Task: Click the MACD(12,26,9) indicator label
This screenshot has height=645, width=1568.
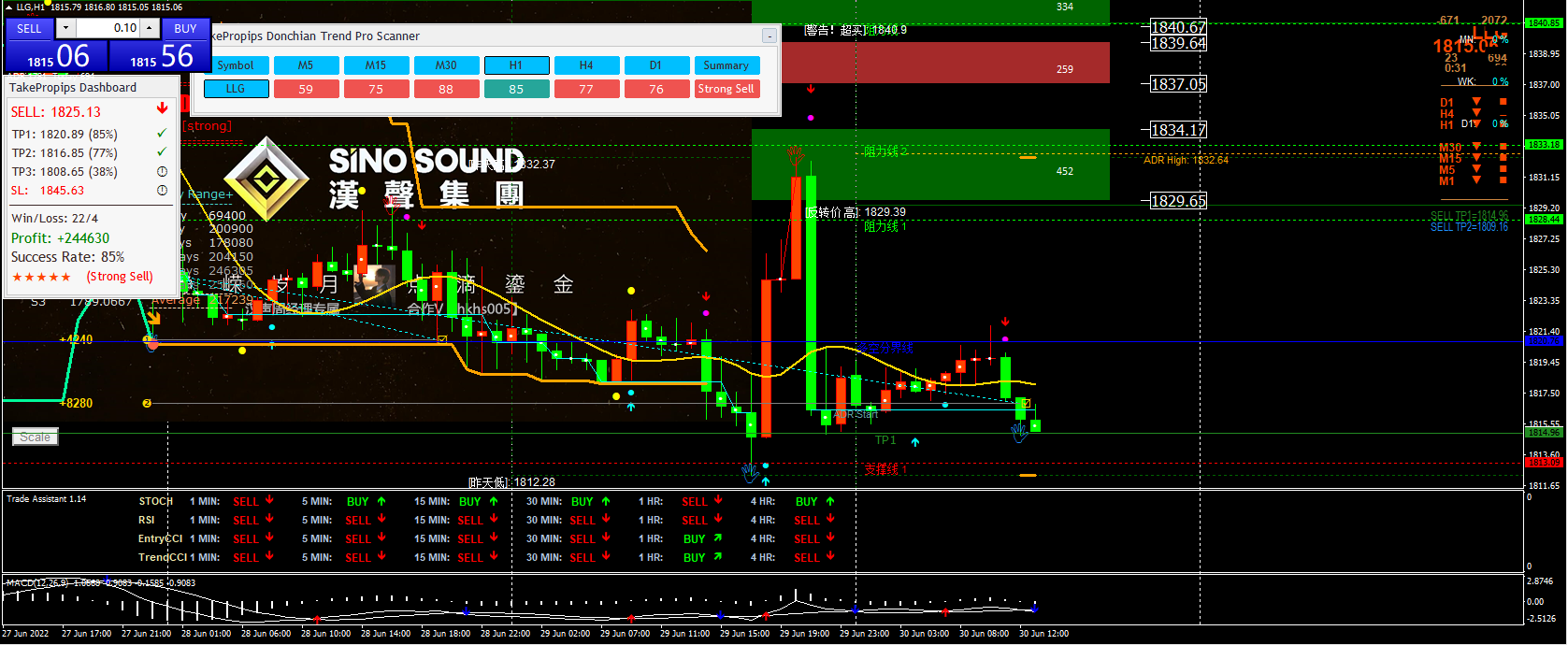Action: point(36,582)
